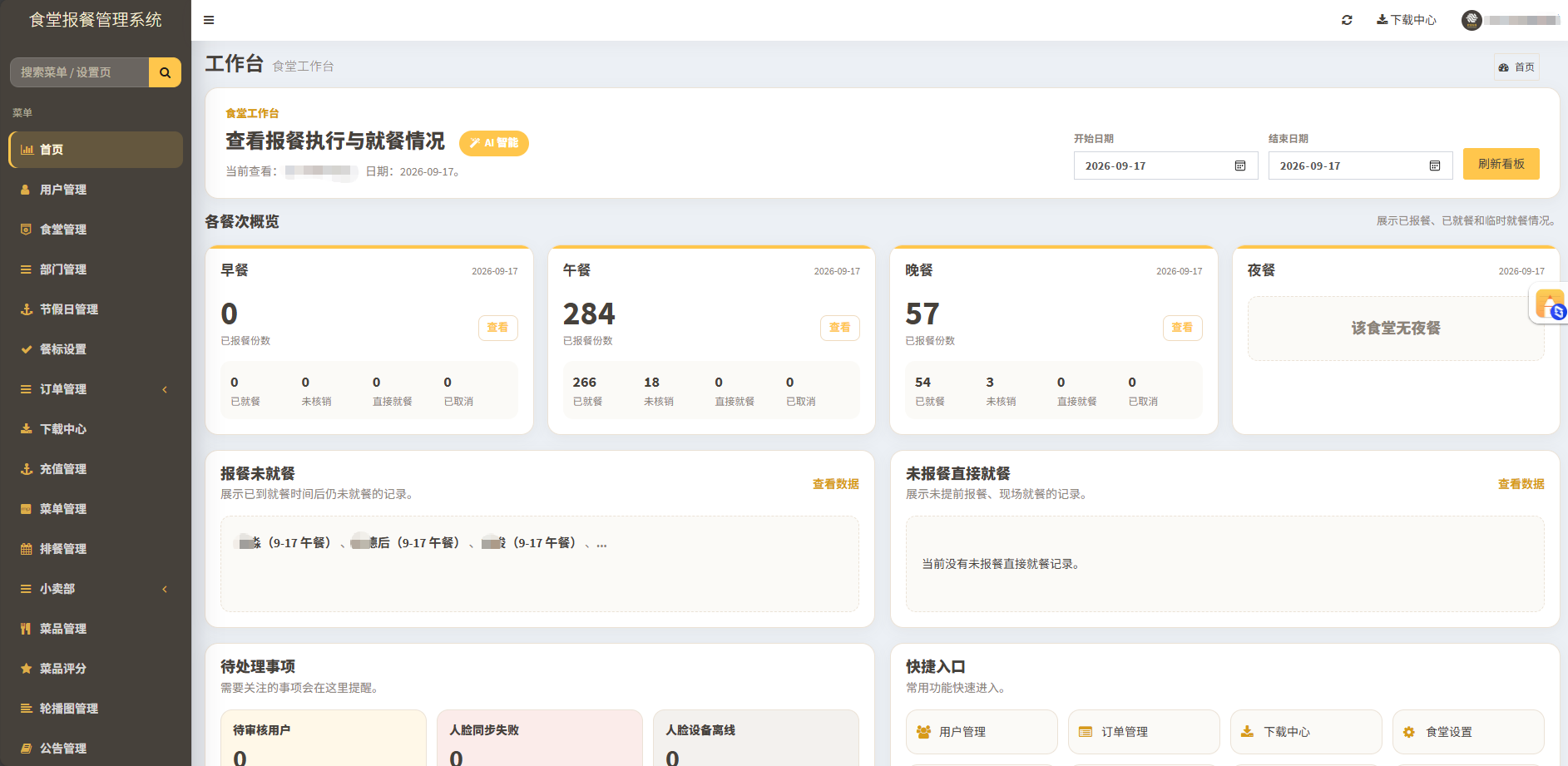Open the 开始日期 calendar picker icon
The image size is (1568, 766).
(x=1240, y=166)
